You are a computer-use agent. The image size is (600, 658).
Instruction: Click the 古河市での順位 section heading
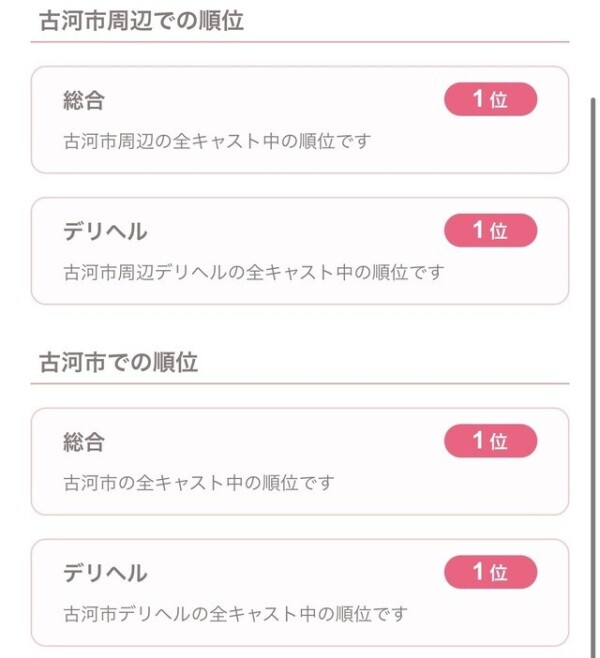119,363
